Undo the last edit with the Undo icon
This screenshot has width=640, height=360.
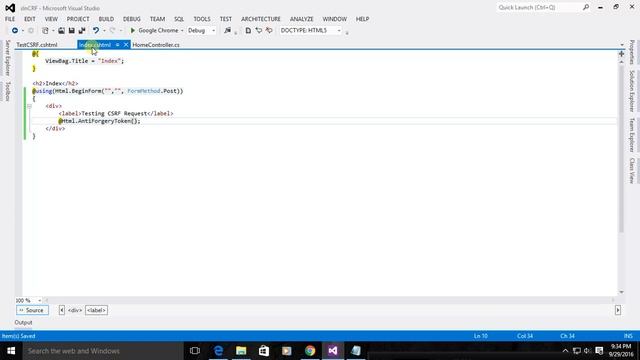[x=96, y=31]
